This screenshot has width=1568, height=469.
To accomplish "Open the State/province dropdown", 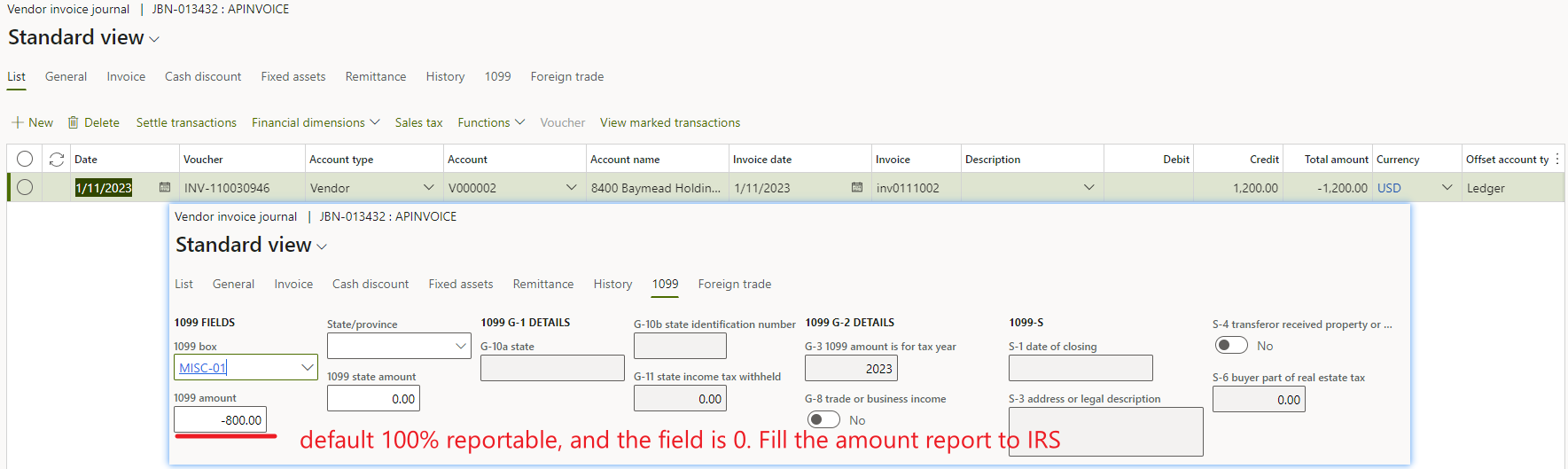I will click(x=461, y=346).
